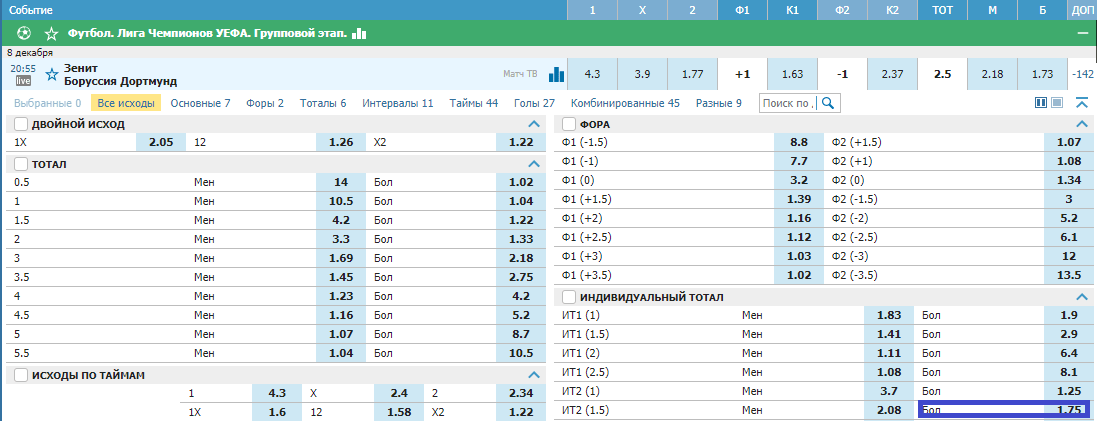Click the ТОТ column header
Image resolution: width=1097 pixels, height=421 pixels.
coord(942,11)
